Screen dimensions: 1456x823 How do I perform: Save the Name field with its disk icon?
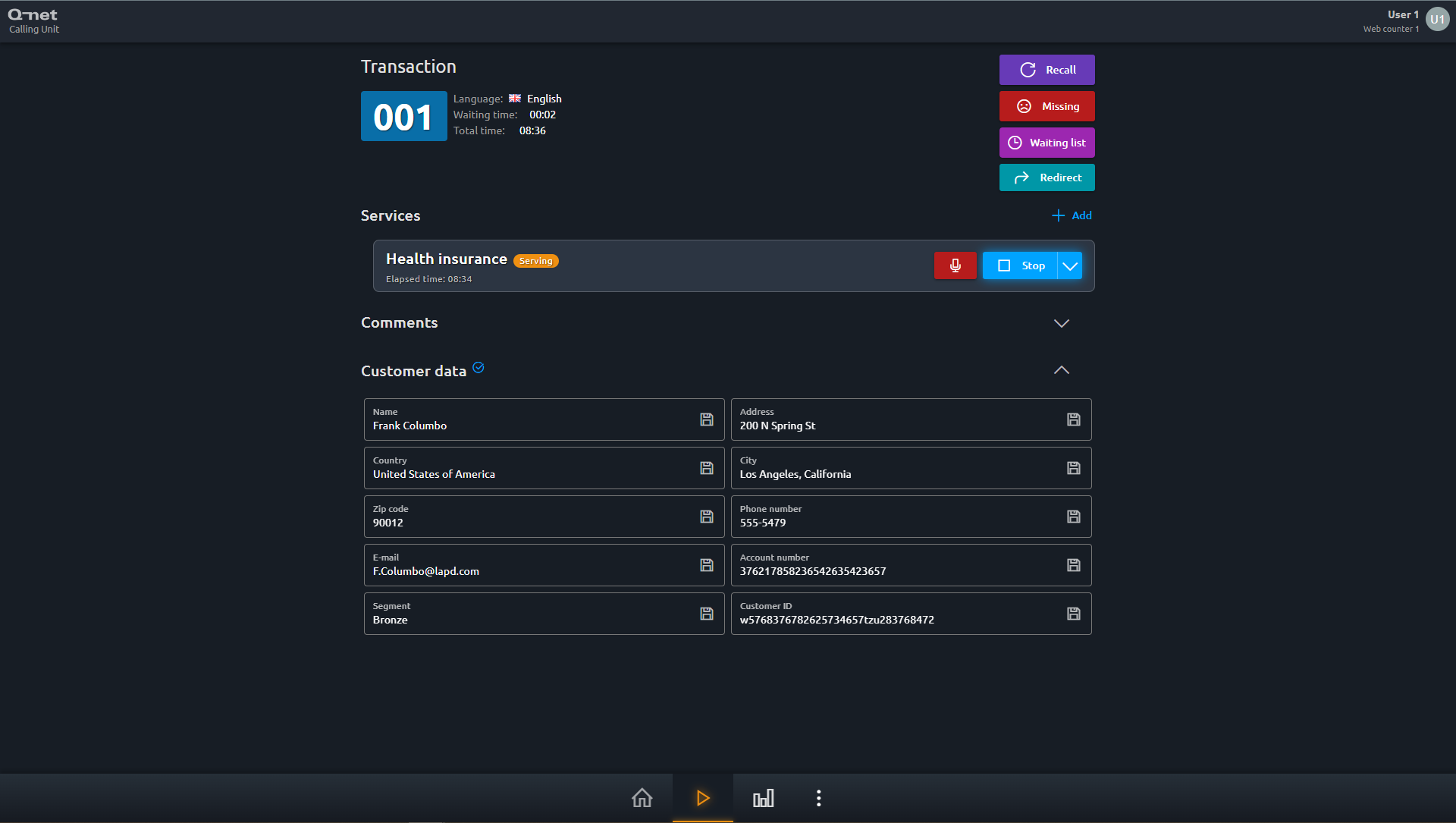(707, 419)
